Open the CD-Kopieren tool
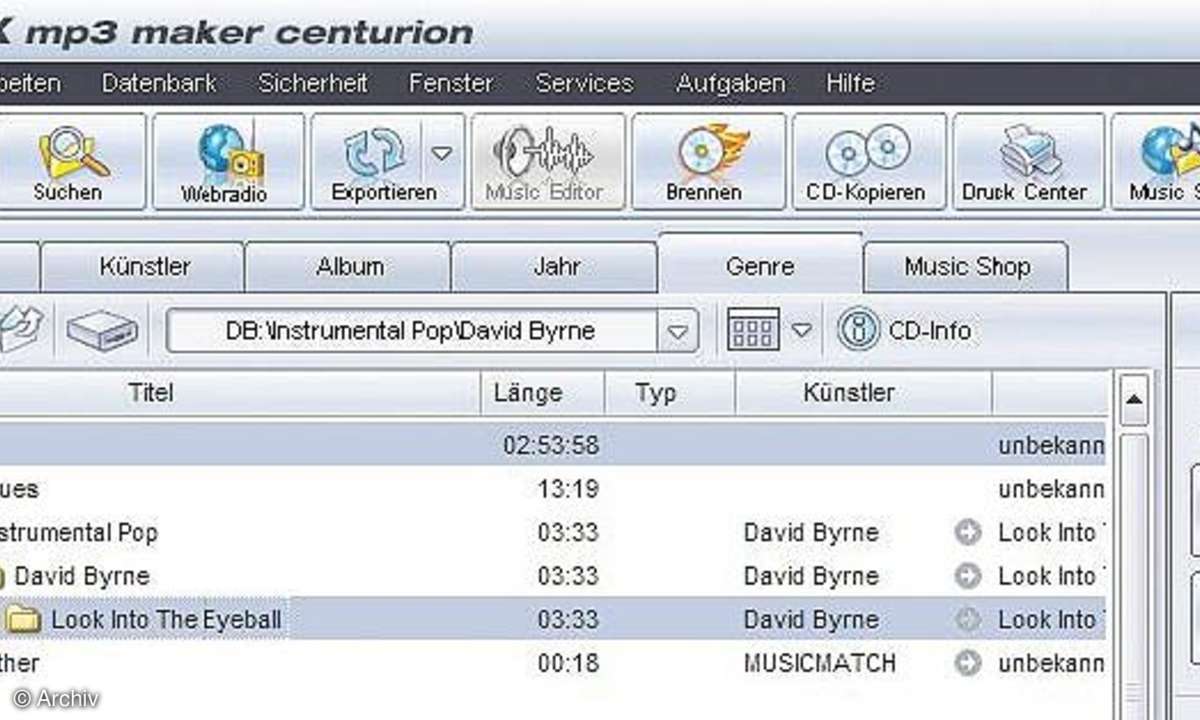The image size is (1200, 720). coord(868,162)
